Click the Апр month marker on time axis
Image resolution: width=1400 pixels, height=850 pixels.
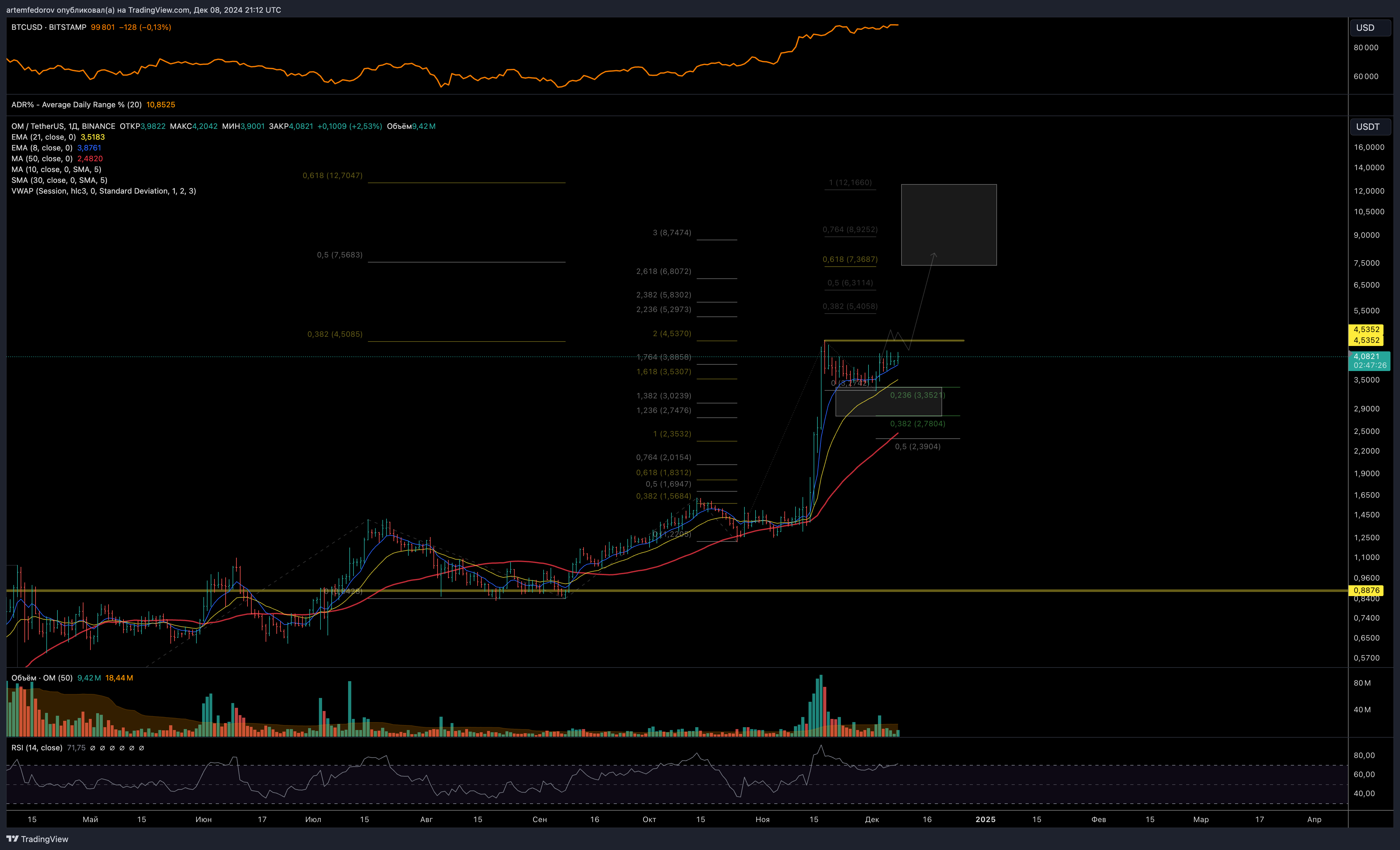click(x=1314, y=819)
